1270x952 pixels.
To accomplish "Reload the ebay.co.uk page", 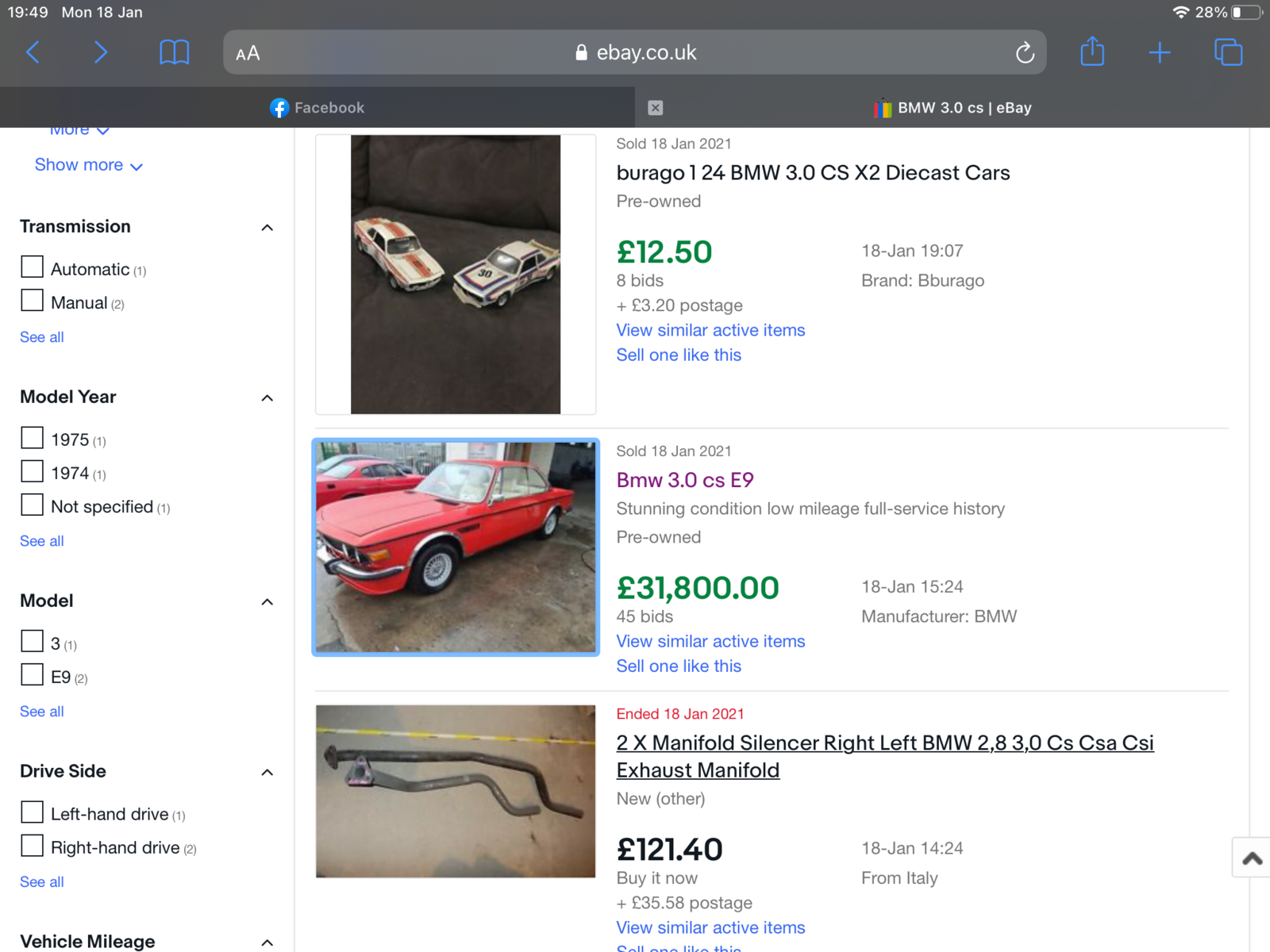I will 1025,52.
